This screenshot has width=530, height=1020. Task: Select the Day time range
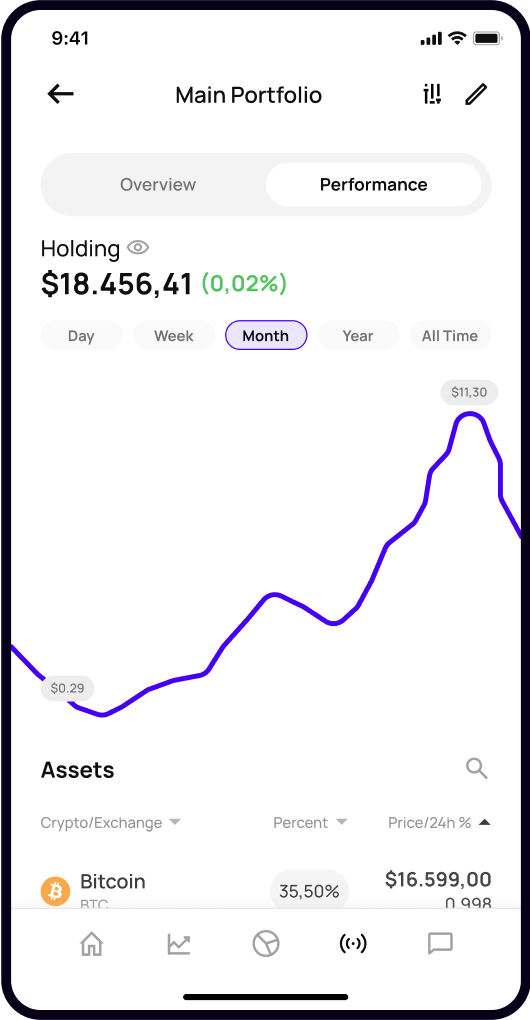(81, 336)
